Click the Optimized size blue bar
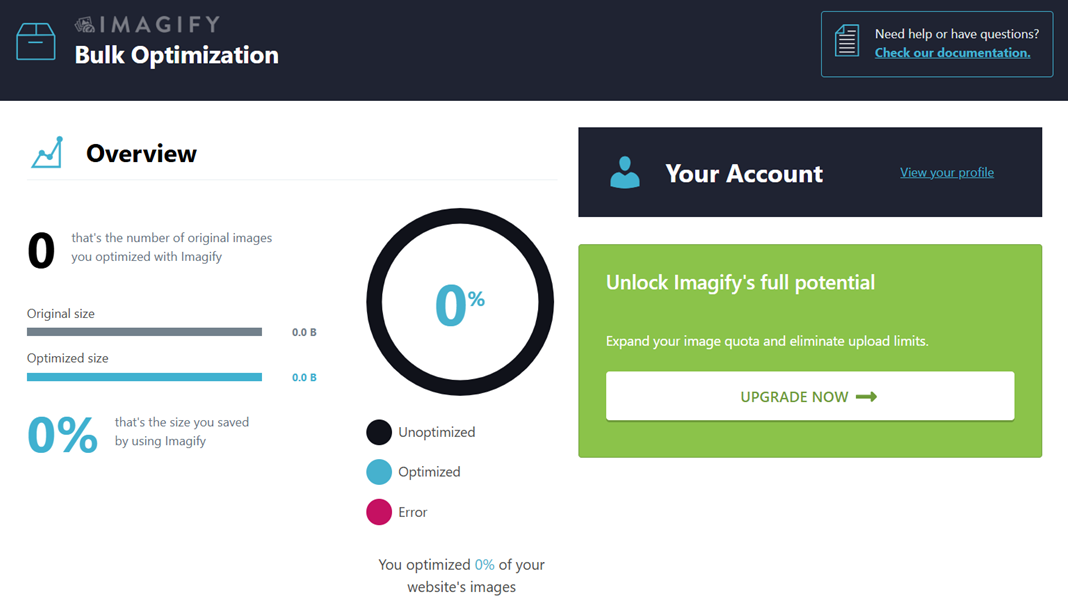 point(144,377)
